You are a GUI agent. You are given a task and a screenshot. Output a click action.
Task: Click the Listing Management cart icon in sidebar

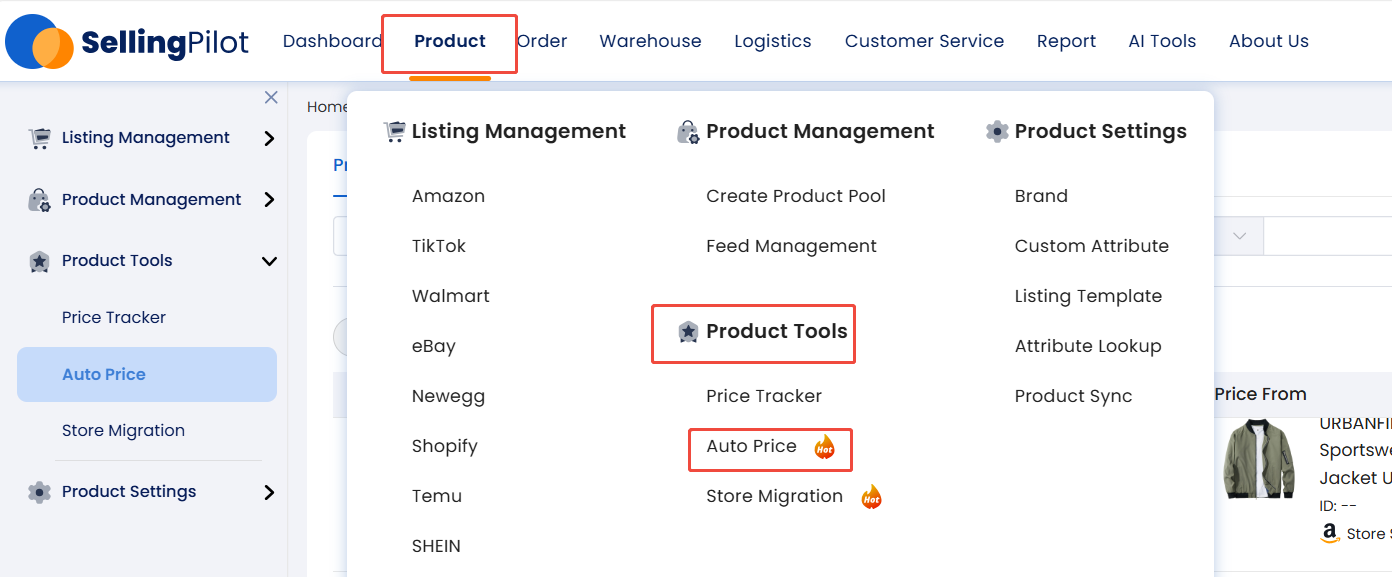pos(39,138)
